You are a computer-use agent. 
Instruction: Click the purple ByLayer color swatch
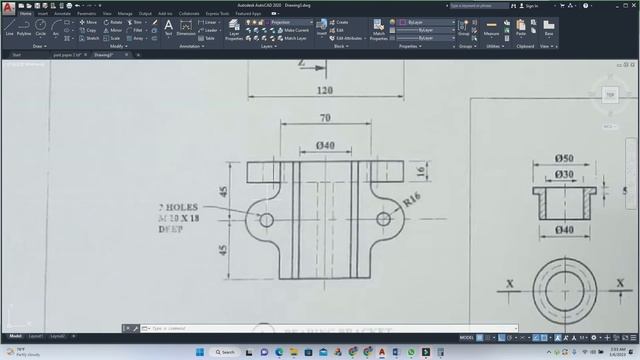point(403,22)
